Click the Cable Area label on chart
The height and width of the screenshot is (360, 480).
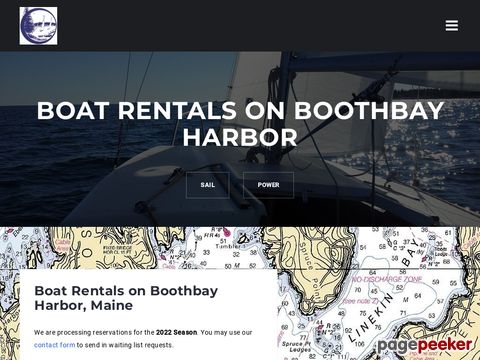click(x=62, y=245)
